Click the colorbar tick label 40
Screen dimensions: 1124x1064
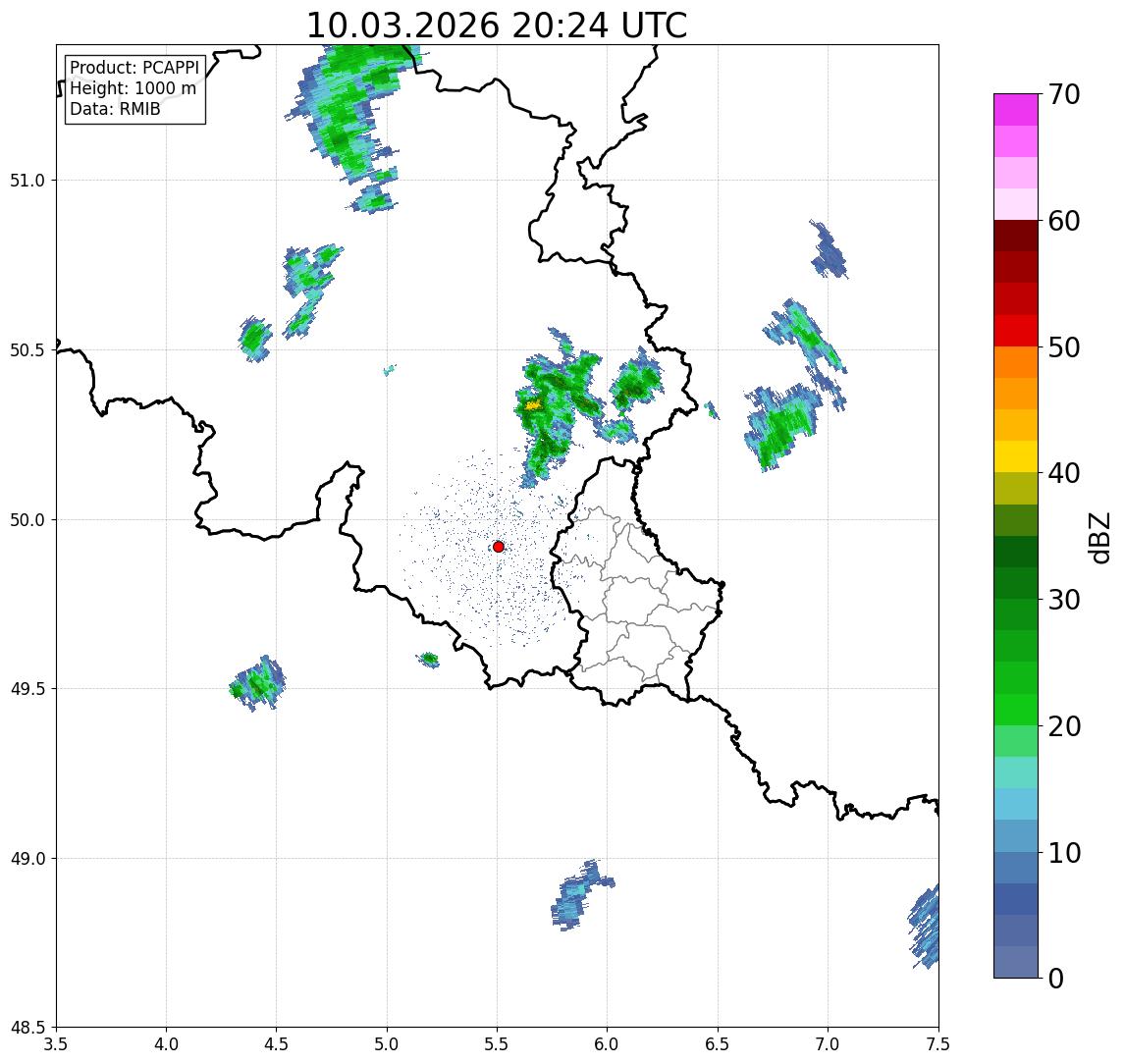click(x=1063, y=473)
